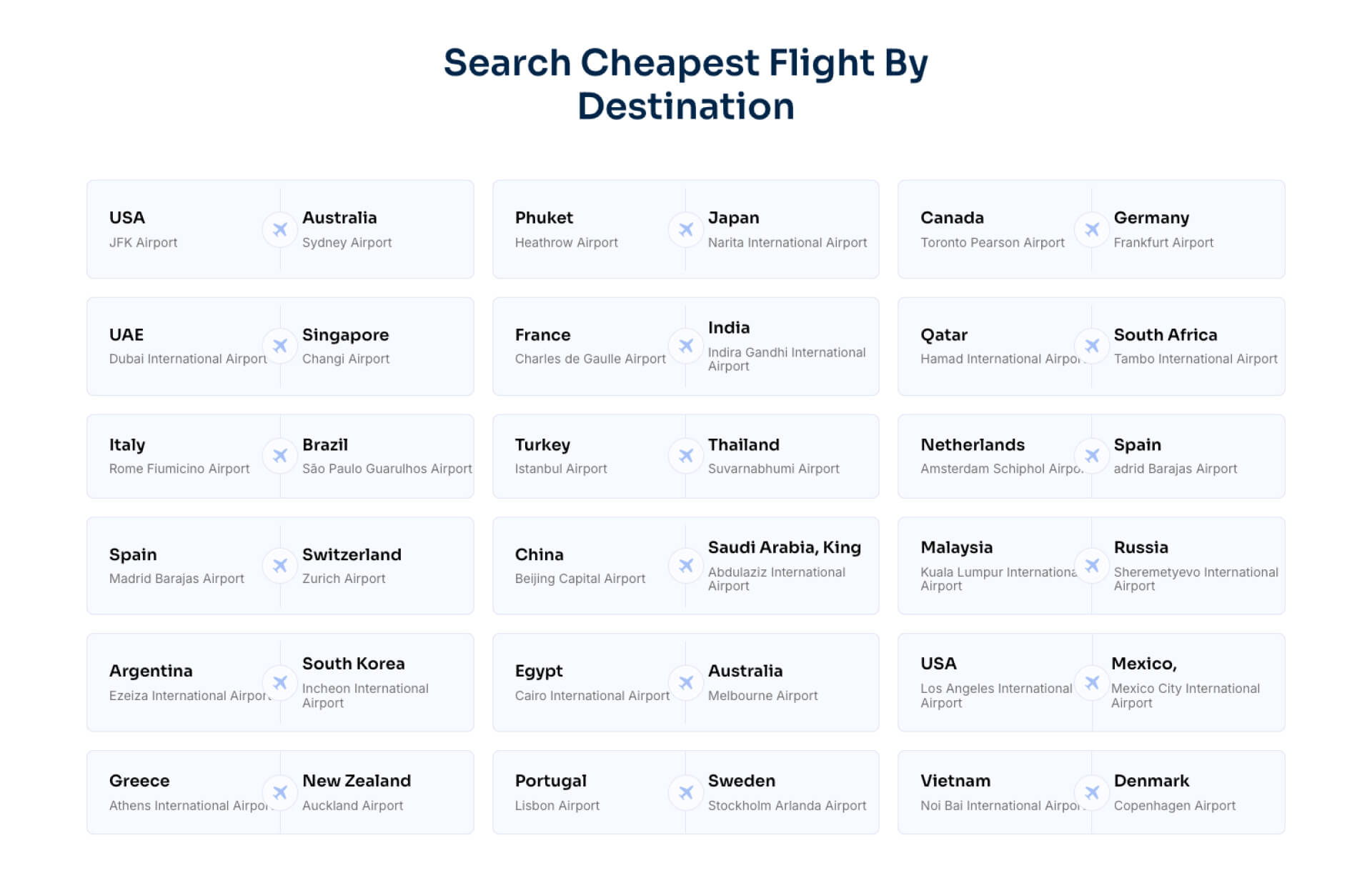
Task: Choose China Beijing Capital Airport origin
Action: [580, 566]
